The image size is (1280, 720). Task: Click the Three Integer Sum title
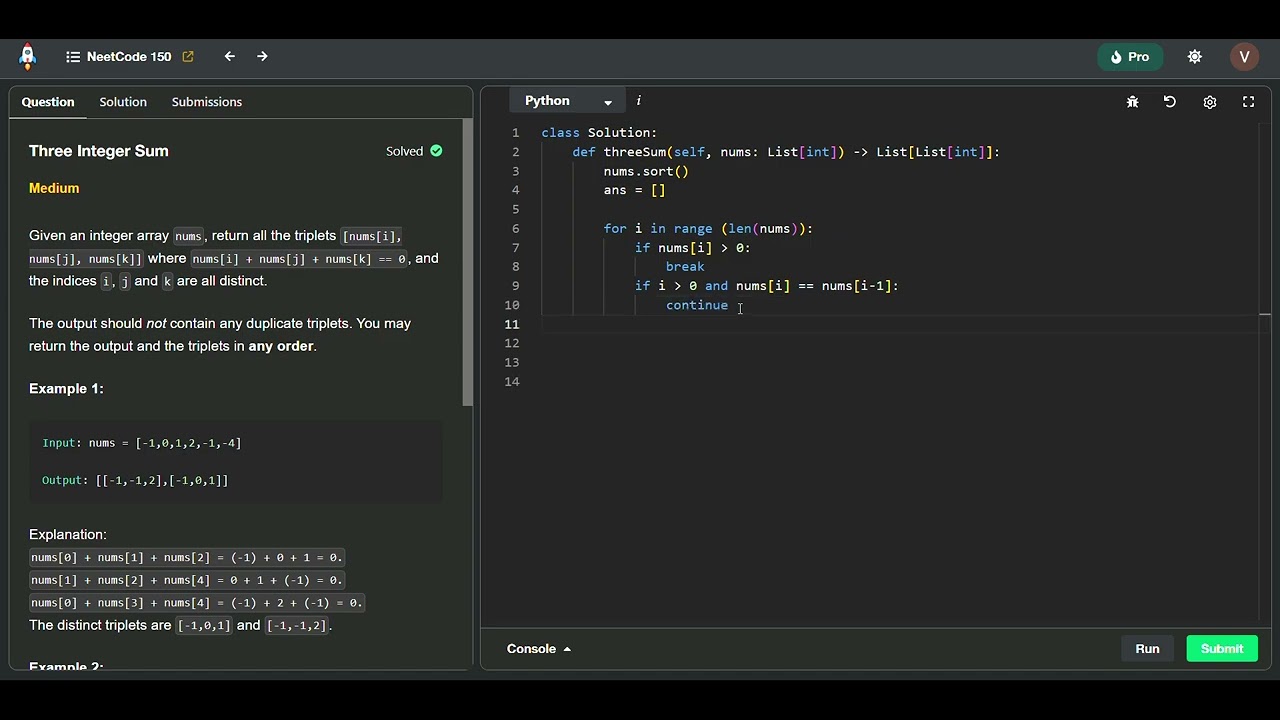click(99, 151)
